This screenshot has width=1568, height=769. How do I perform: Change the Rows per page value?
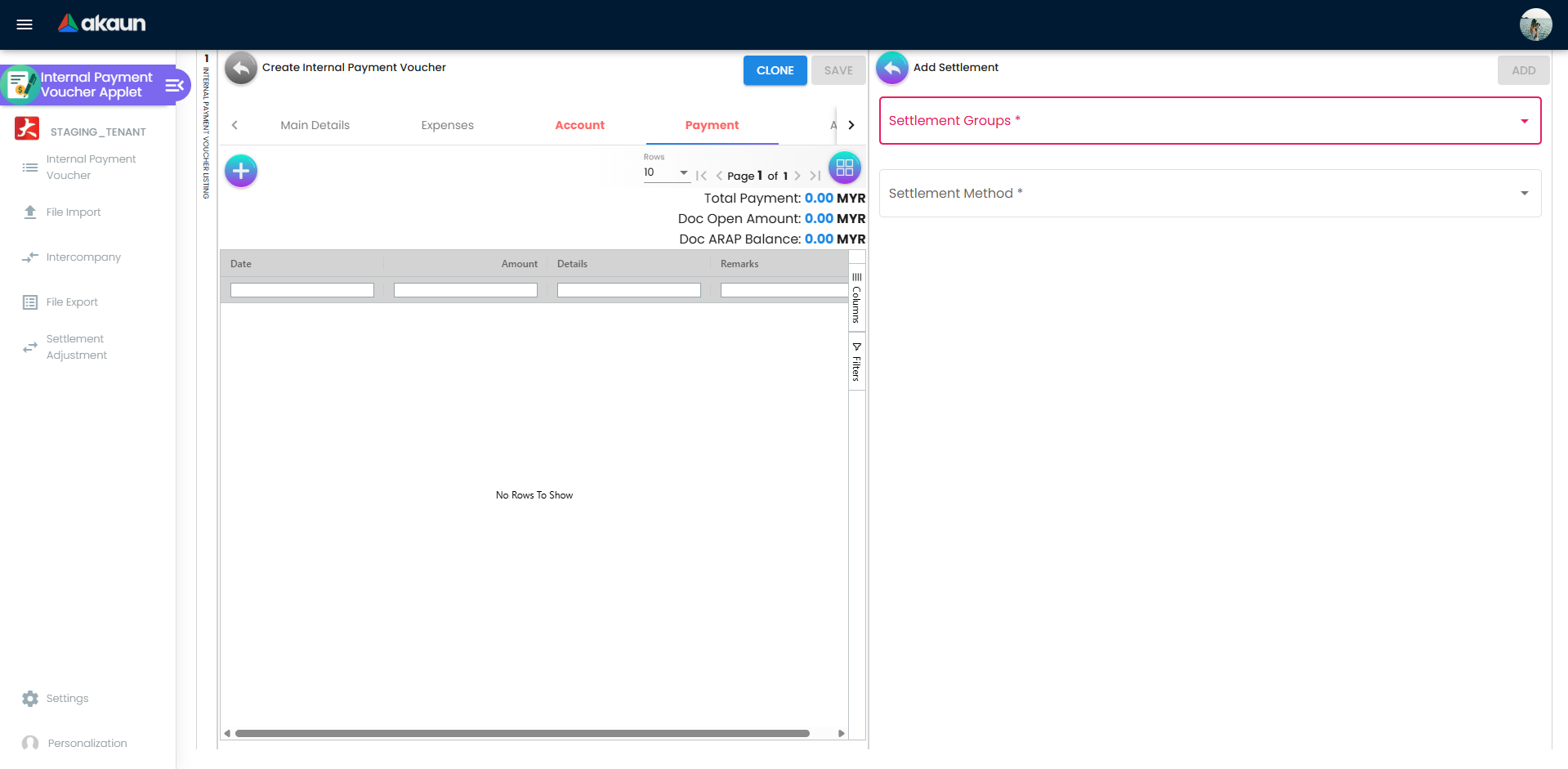pyautogui.click(x=666, y=172)
